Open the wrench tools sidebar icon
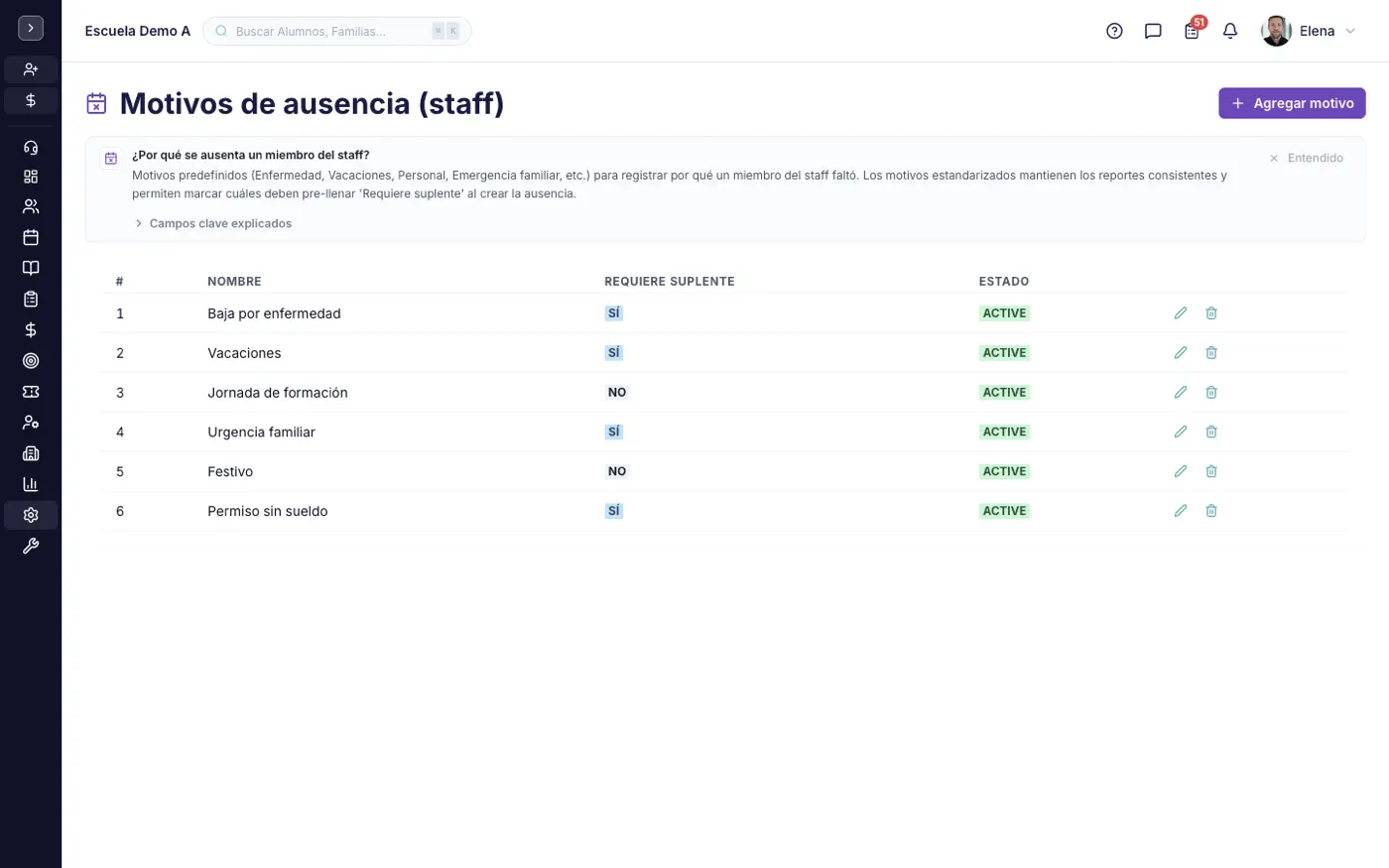Screen dimensions: 1389x868 [31, 546]
